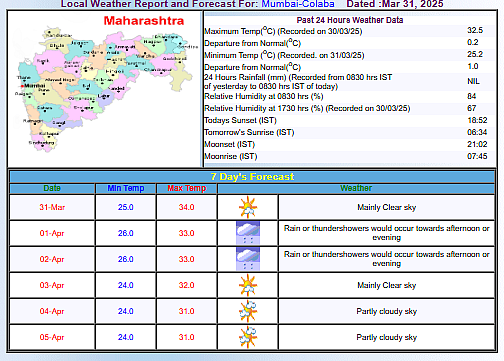Select the 31-Mar date cell

pos(52,207)
